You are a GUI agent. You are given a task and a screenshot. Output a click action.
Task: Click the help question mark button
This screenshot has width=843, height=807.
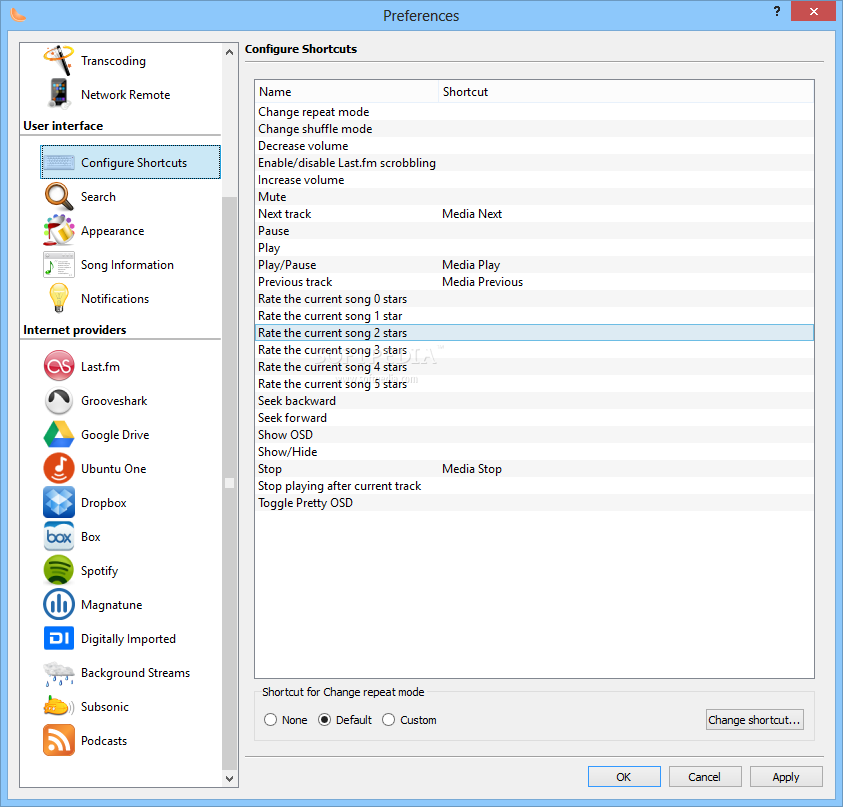click(777, 11)
